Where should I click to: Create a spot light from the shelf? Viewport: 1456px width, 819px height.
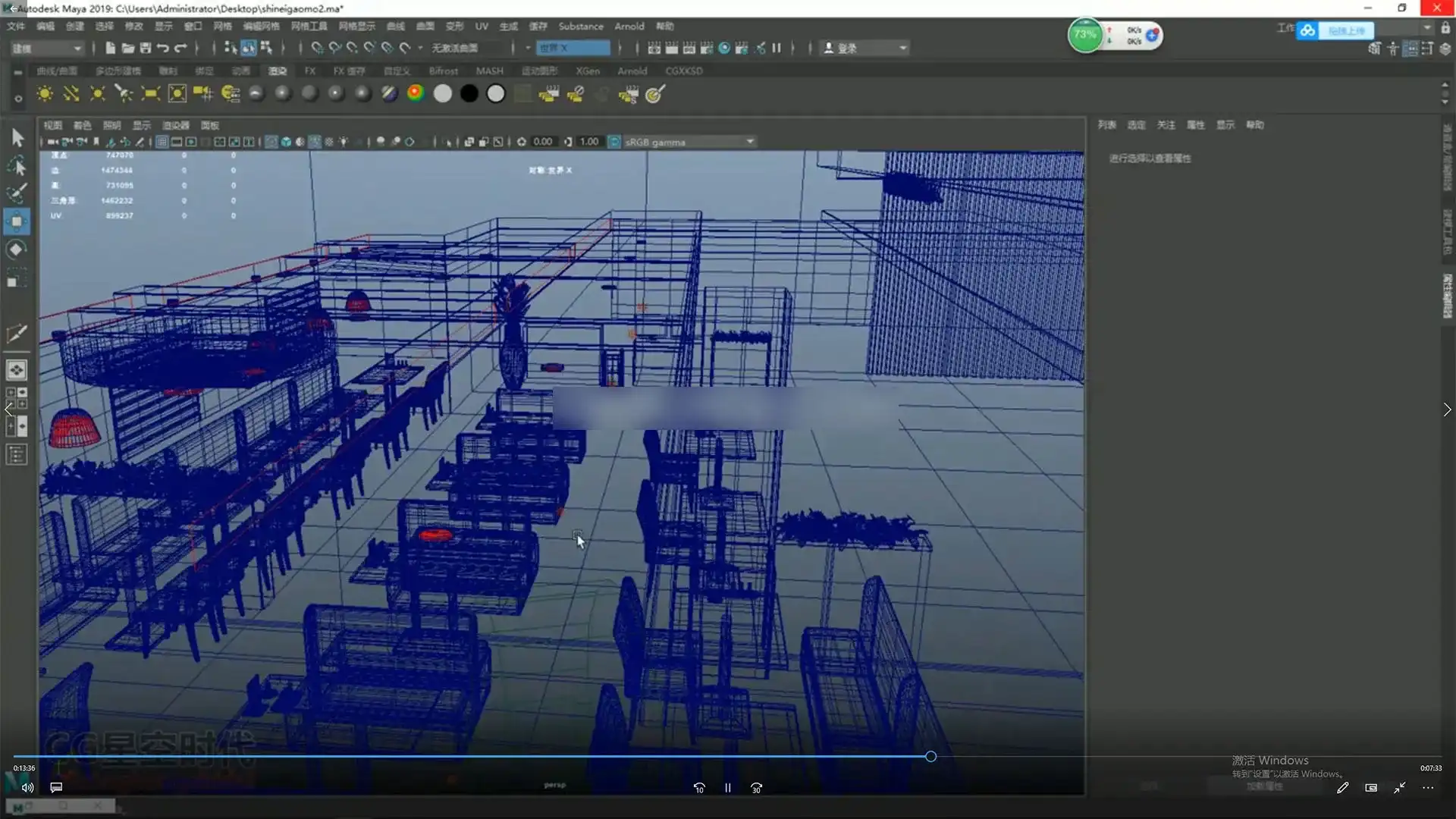[x=124, y=93]
